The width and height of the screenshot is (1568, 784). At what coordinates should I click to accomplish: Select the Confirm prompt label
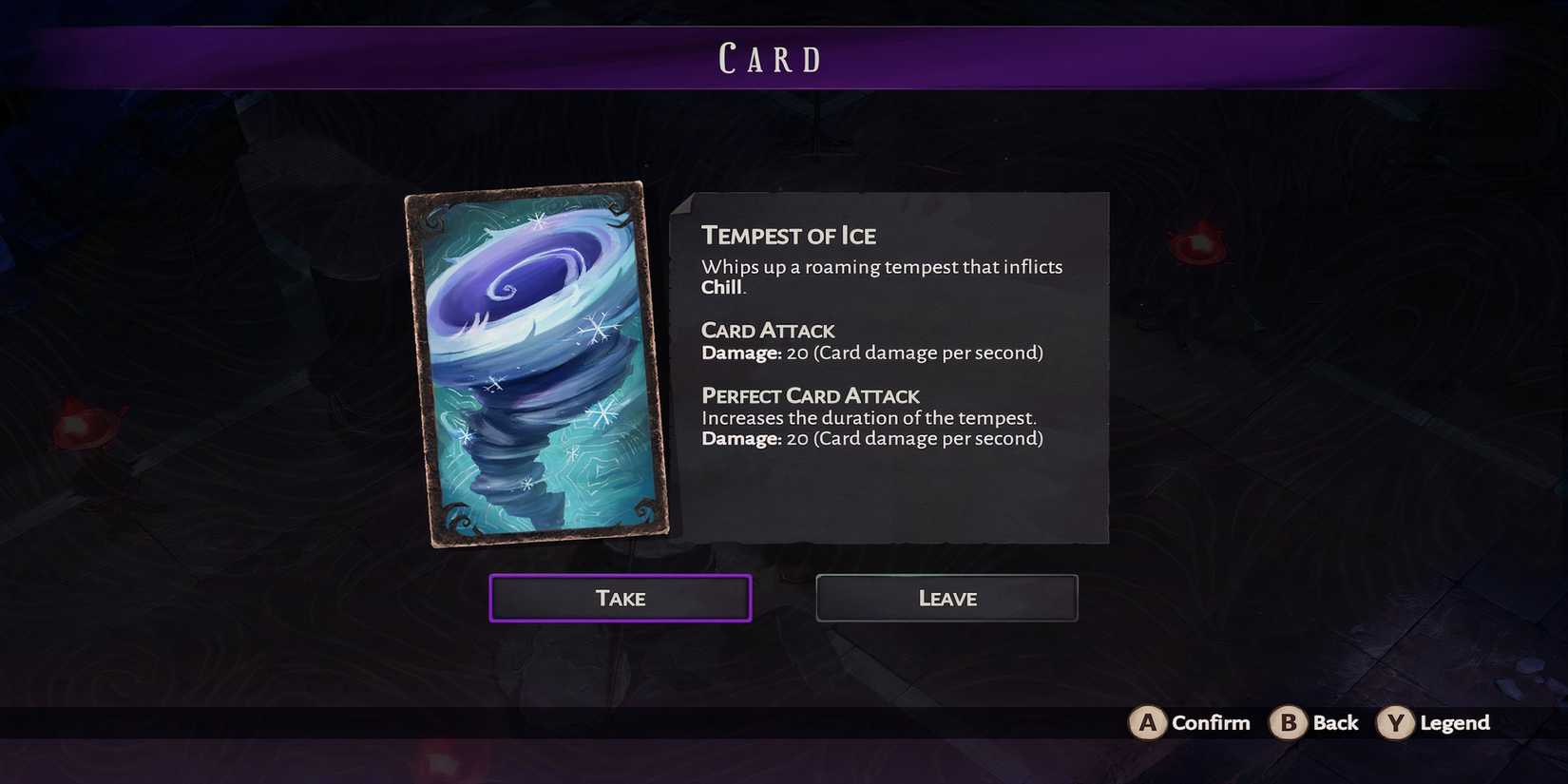tap(1211, 723)
